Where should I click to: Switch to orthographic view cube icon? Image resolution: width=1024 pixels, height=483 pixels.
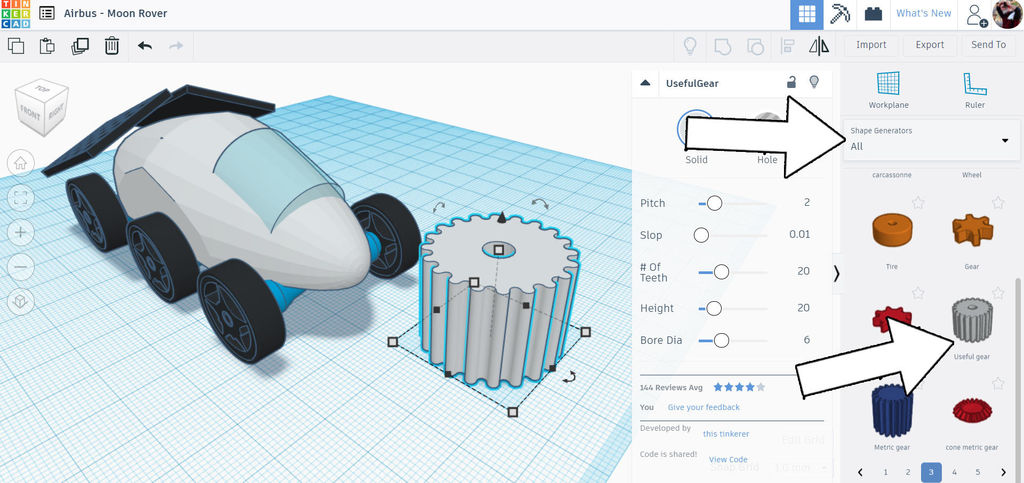[x=20, y=301]
